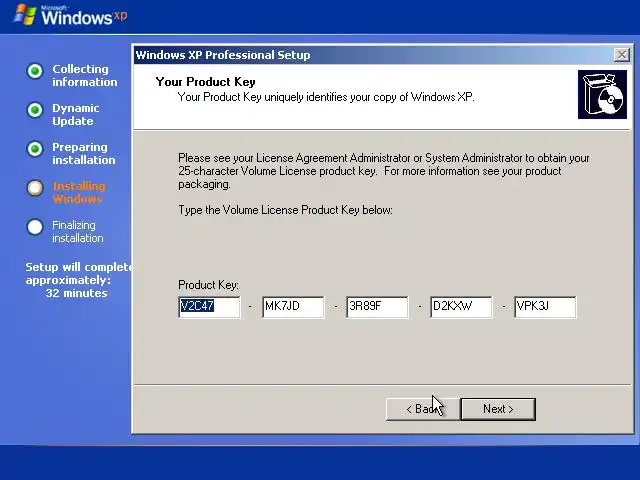Close the Windows XP Professional Setup dialog
This screenshot has width=640, height=480.
point(621,55)
